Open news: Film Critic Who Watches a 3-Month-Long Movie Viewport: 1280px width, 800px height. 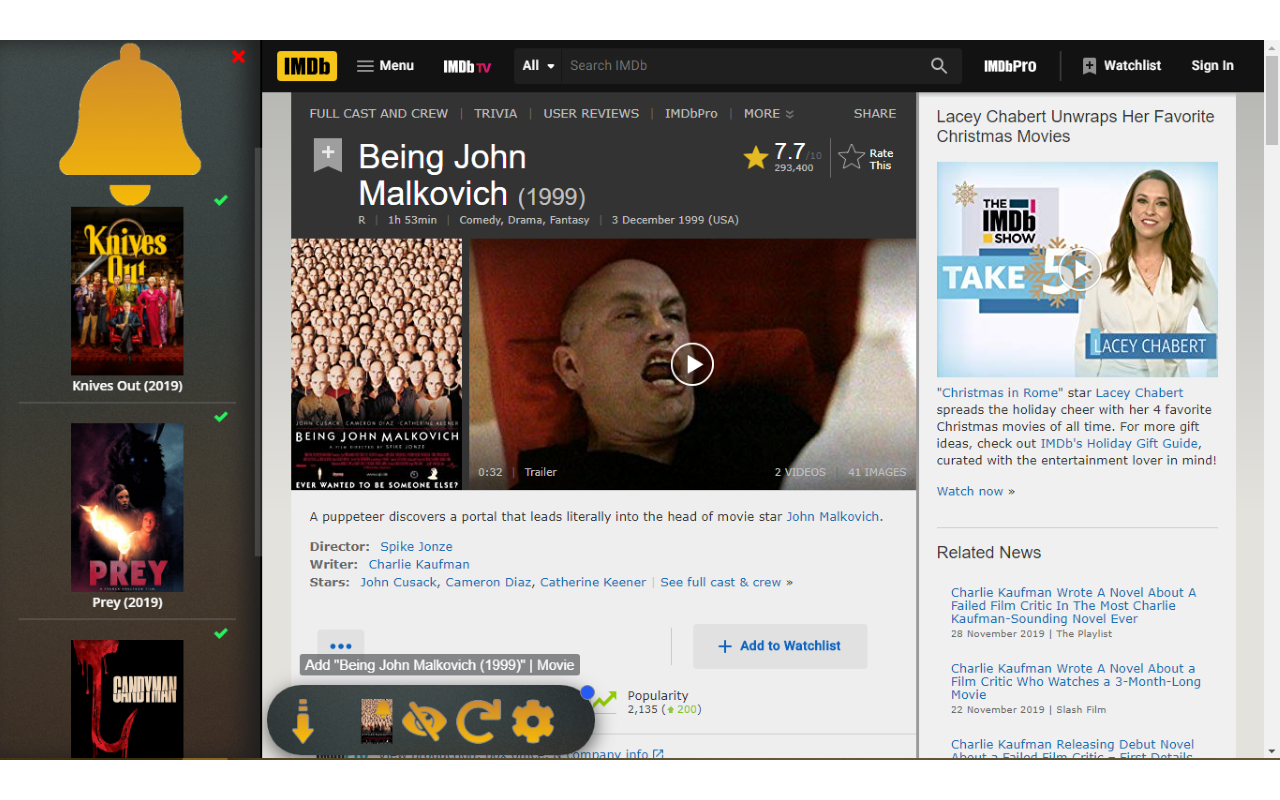click(x=1076, y=682)
